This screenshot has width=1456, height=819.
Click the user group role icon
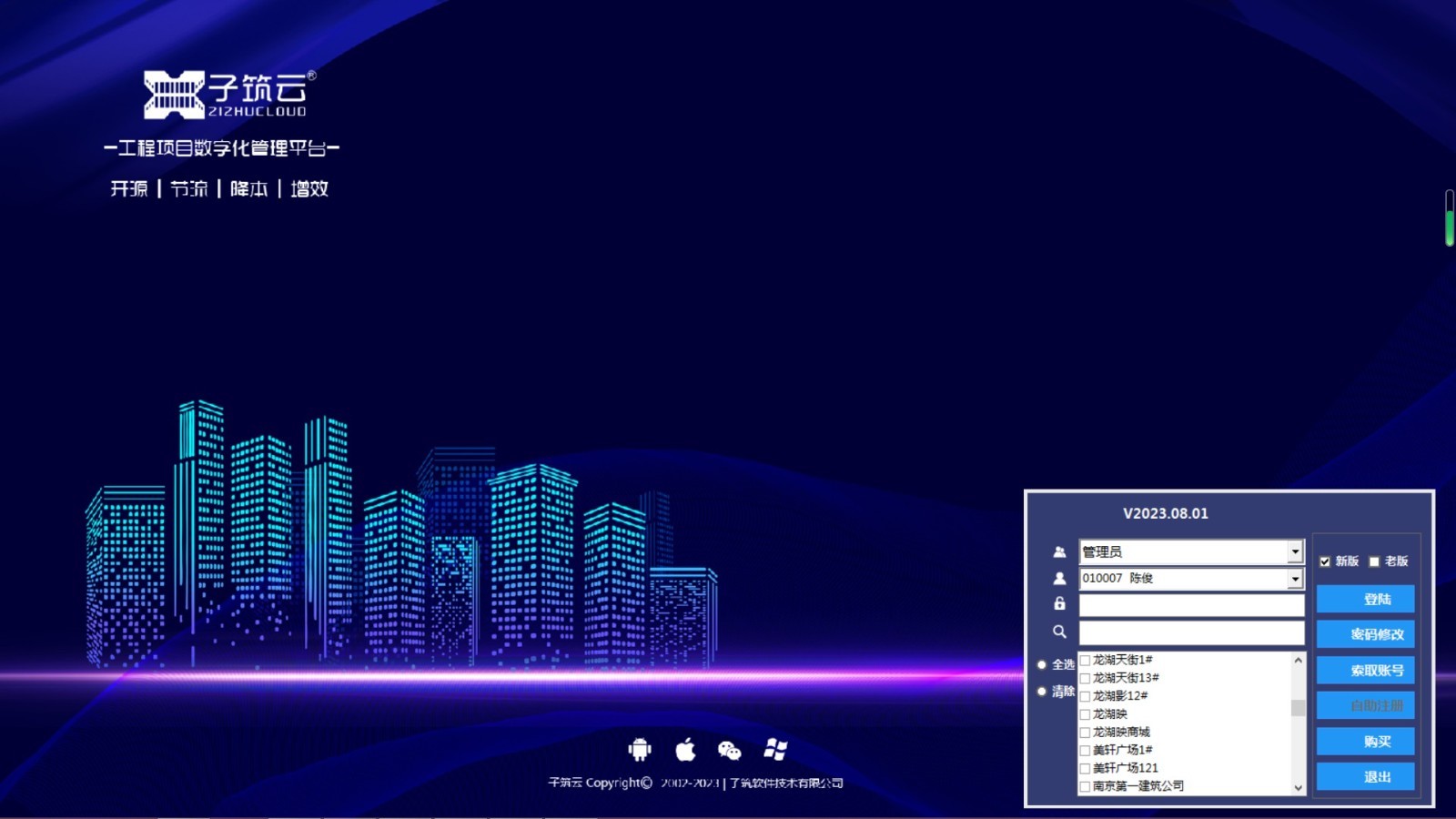point(1059,551)
